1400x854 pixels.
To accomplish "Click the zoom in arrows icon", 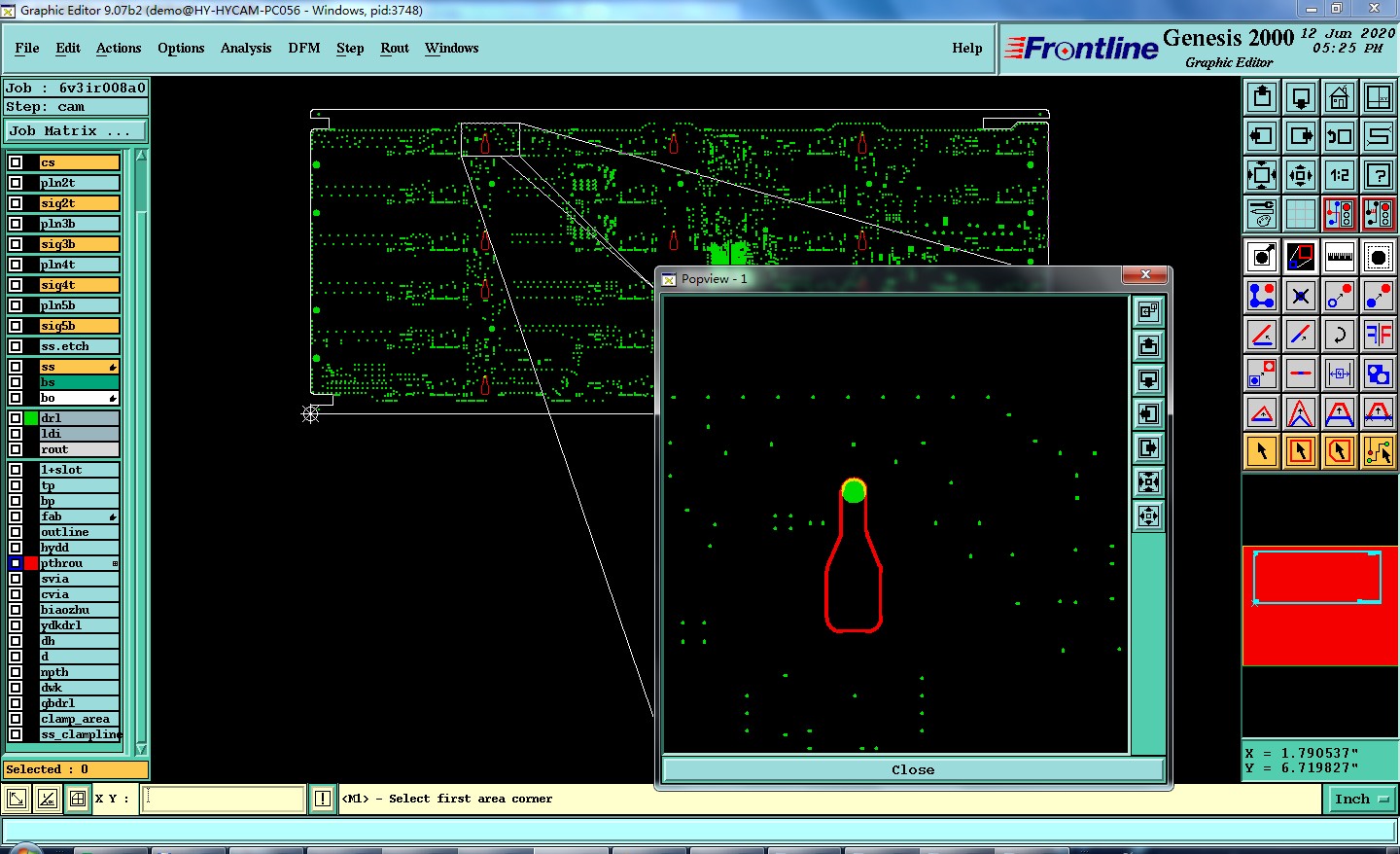I will tap(1262, 175).
